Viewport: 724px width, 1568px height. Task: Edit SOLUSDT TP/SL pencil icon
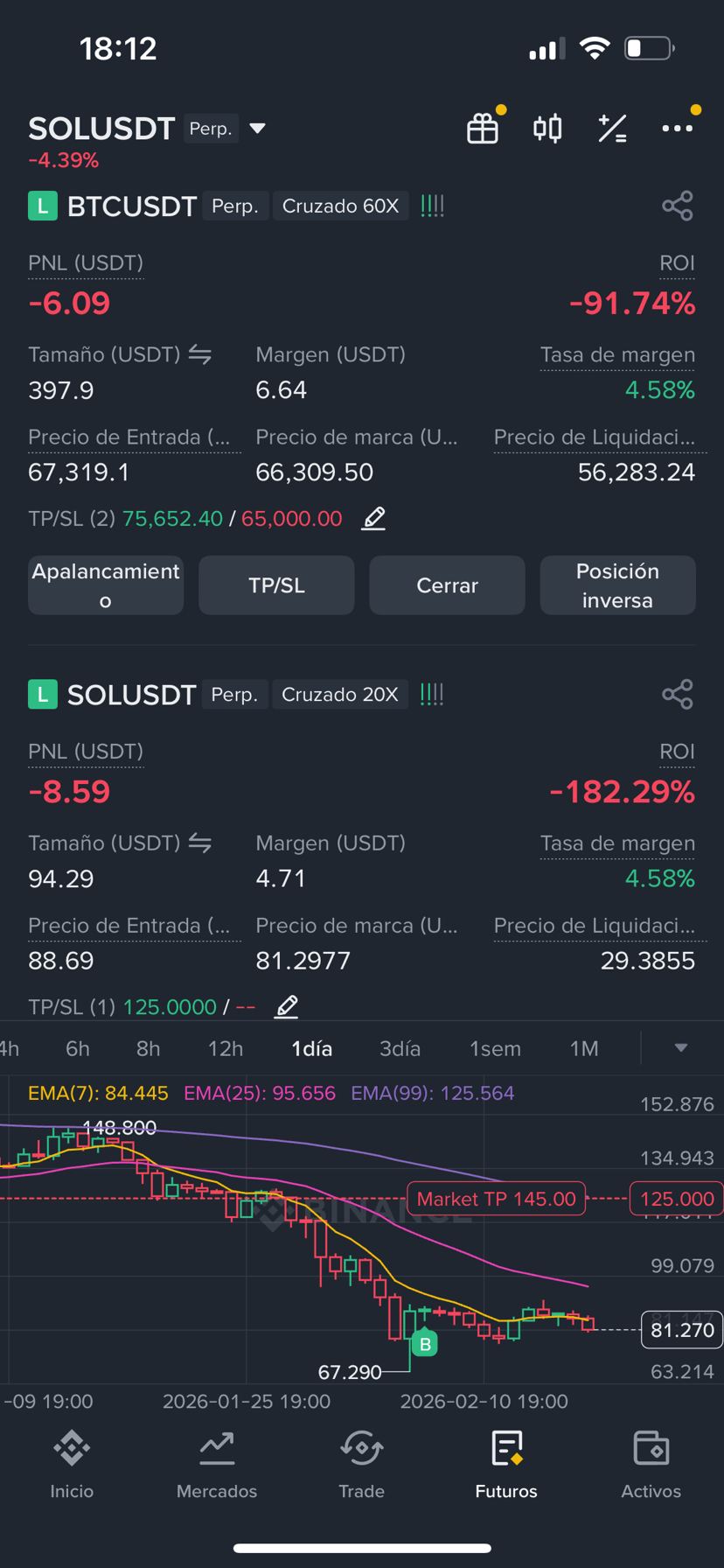[287, 1006]
